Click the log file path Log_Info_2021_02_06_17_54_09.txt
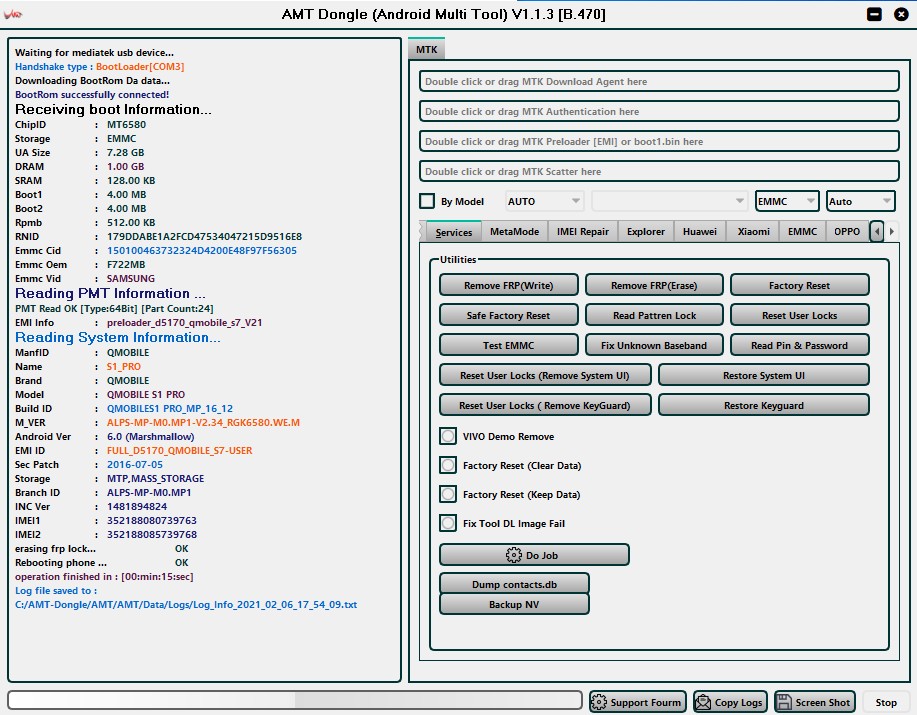Image resolution: width=917 pixels, height=715 pixels. pos(186,605)
